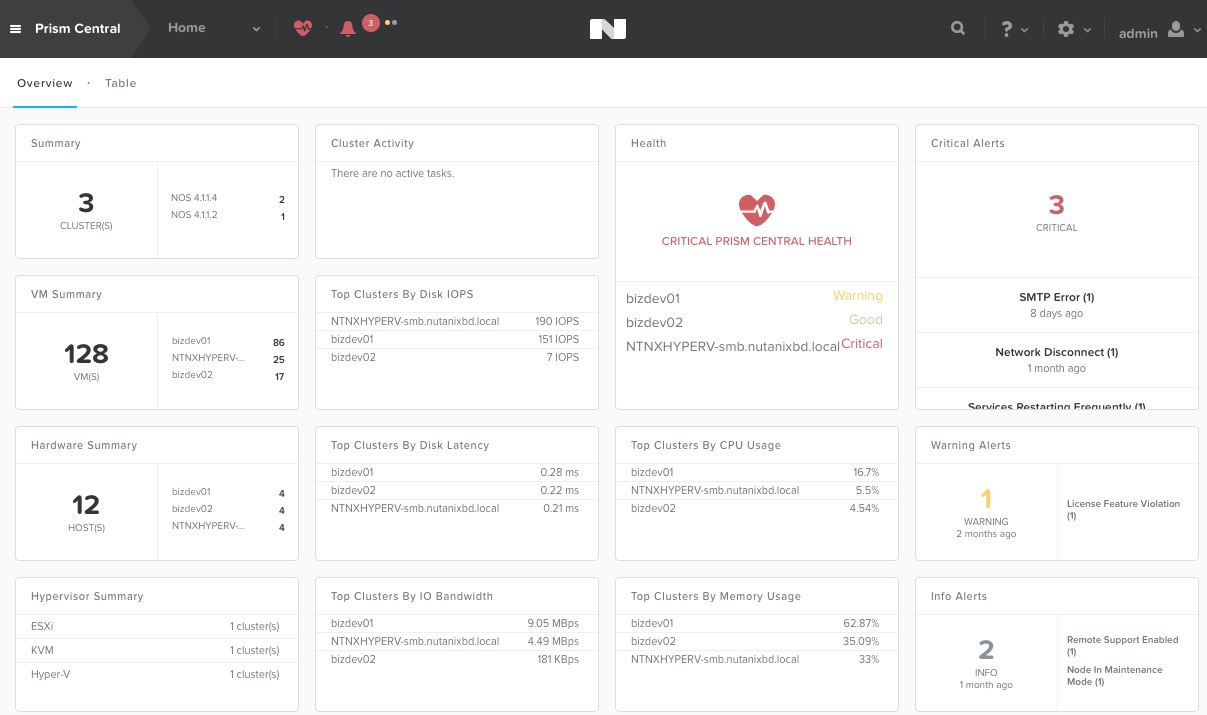Click bizdev02 4.54% CPU usage row
The image size is (1207, 715).
pyautogui.click(x=755, y=508)
